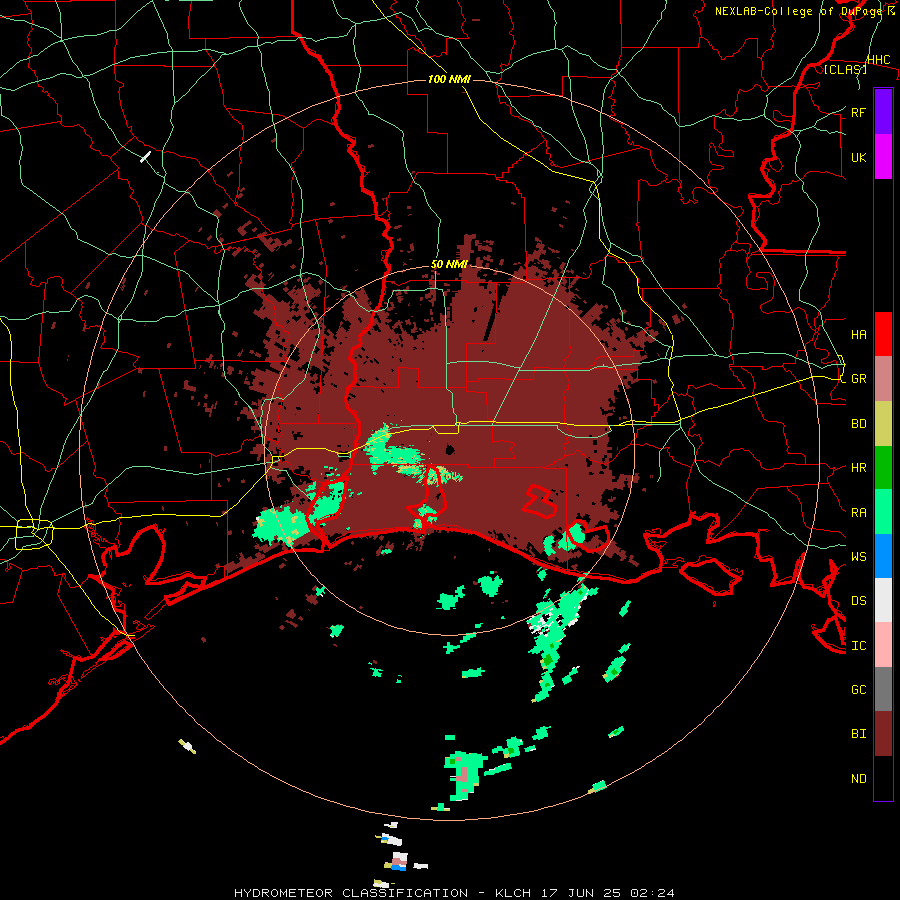Click the HA legend label

pyautogui.click(x=858, y=335)
